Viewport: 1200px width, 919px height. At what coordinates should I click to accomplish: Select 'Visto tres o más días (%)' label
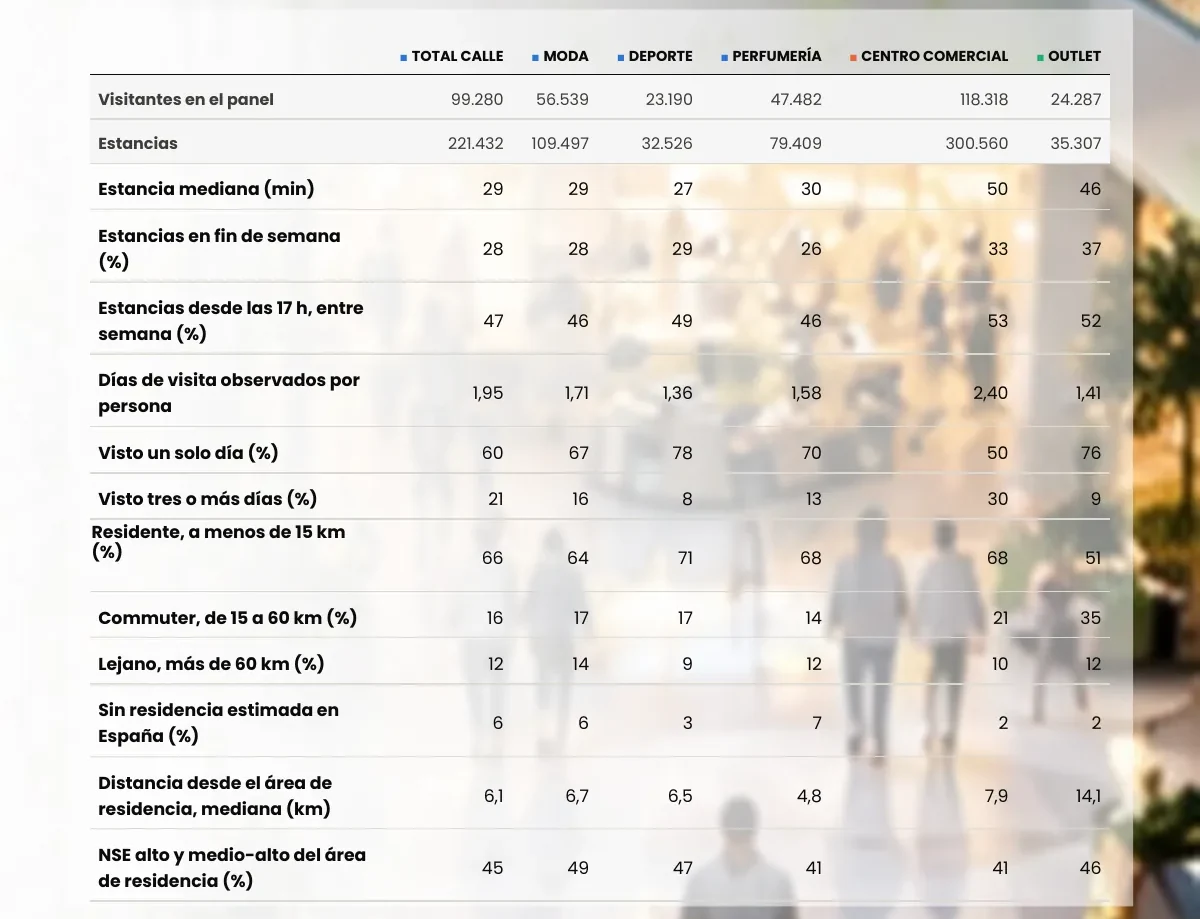(x=207, y=498)
